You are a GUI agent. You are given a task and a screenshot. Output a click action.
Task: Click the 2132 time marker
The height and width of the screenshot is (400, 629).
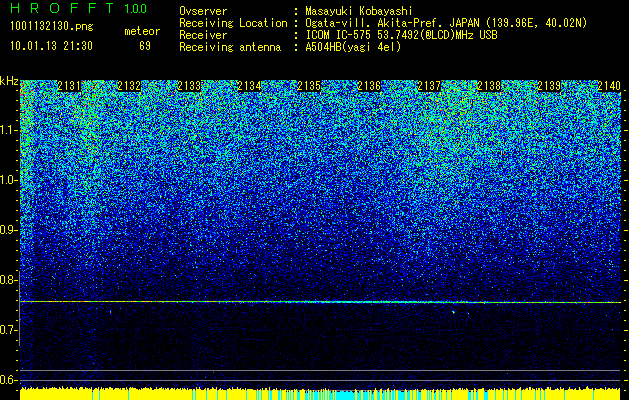(129, 86)
